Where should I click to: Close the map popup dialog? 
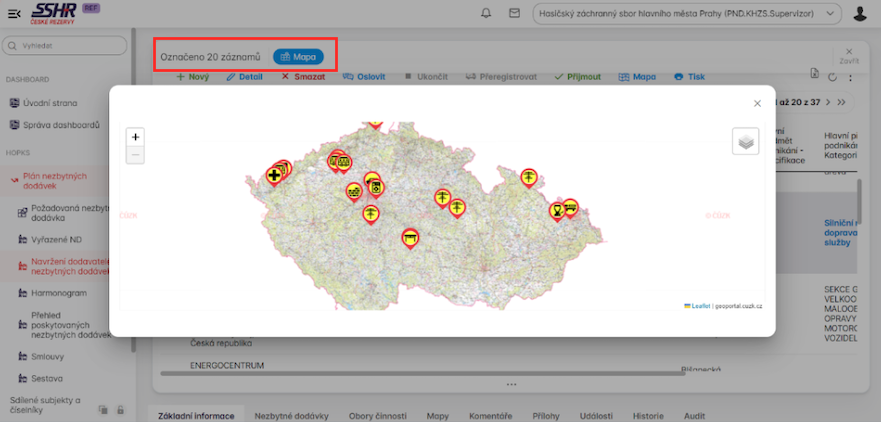[x=757, y=103]
